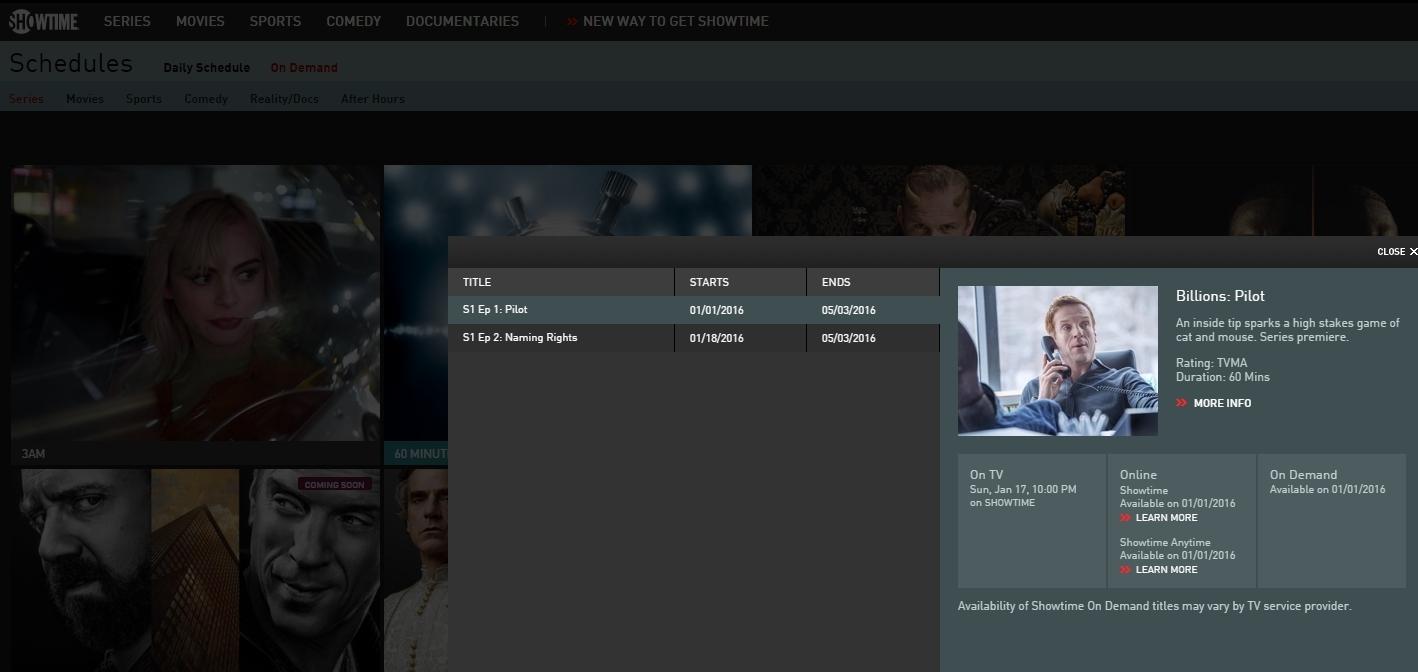Click the Duration: 60 Mins text

tap(1223, 377)
